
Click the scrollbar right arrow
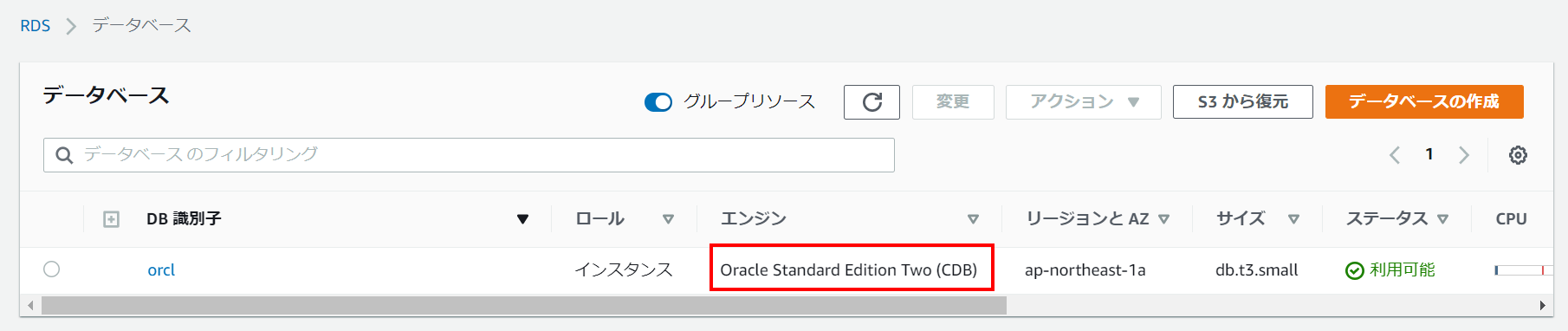1542,305
